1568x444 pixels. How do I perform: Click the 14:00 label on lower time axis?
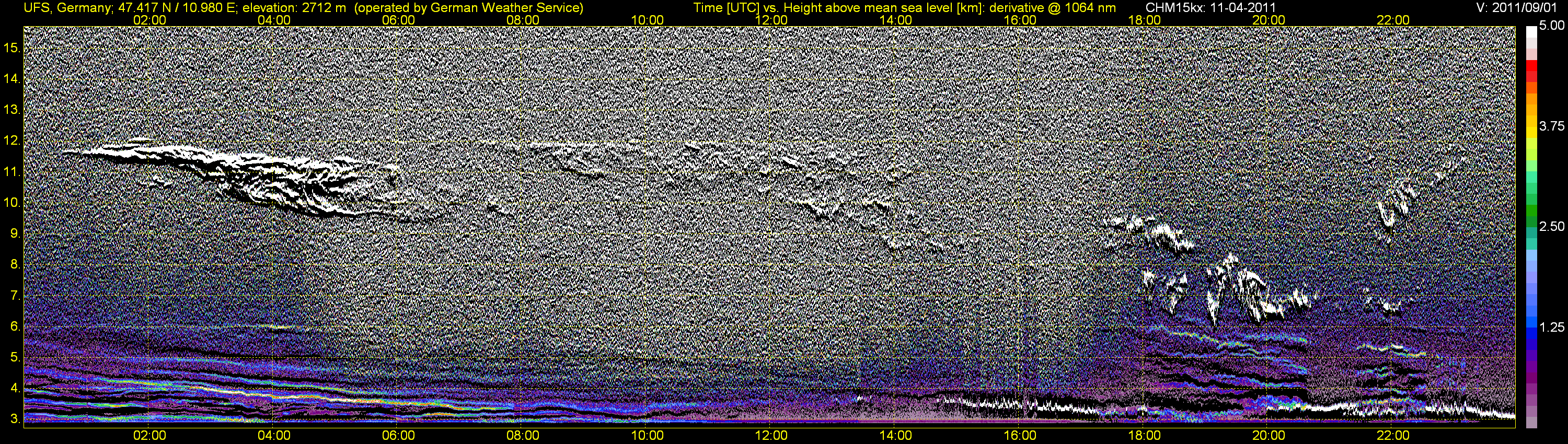pos(895,436)
